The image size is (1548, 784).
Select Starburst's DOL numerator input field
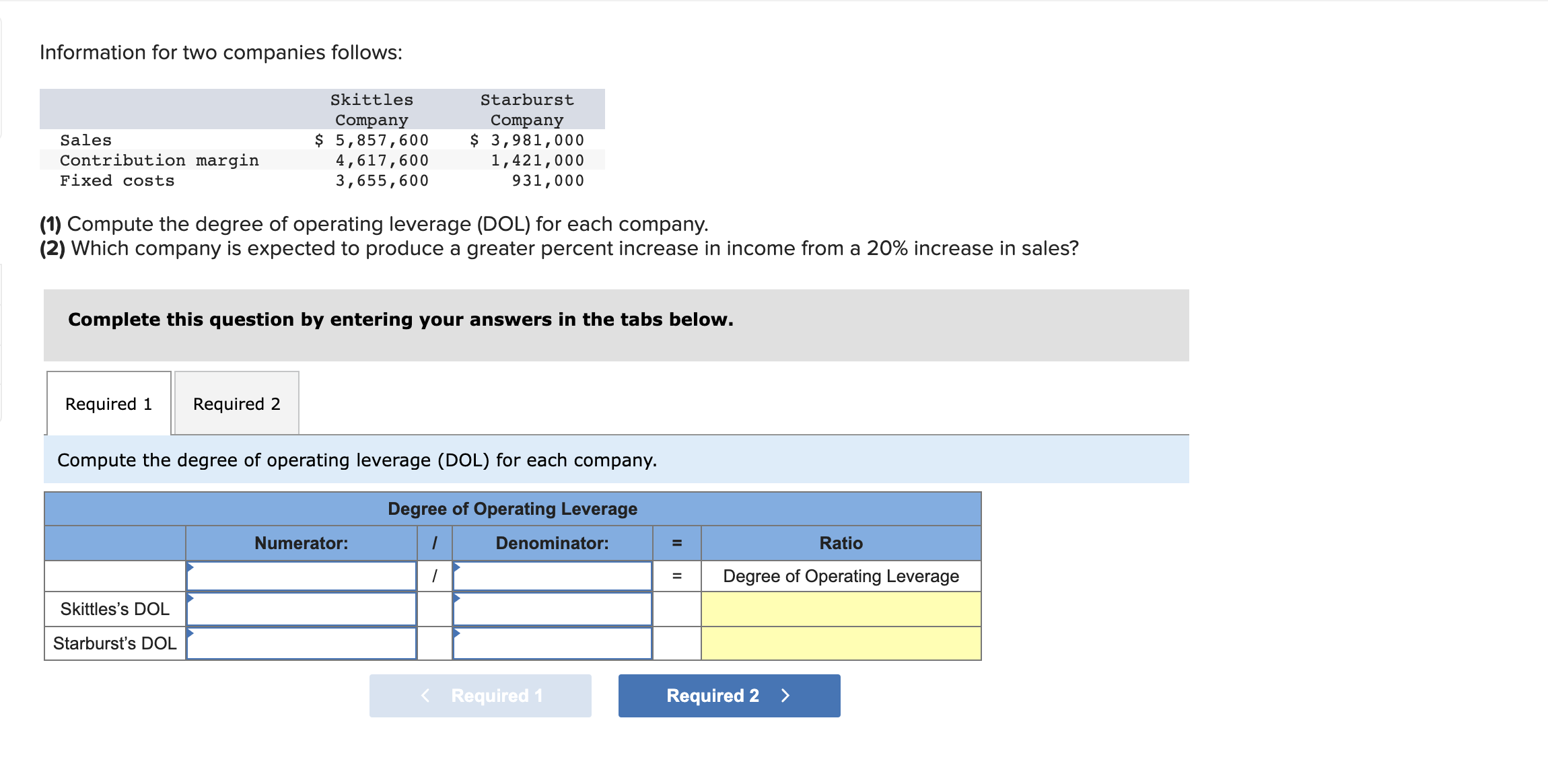(x=301, y=643)
